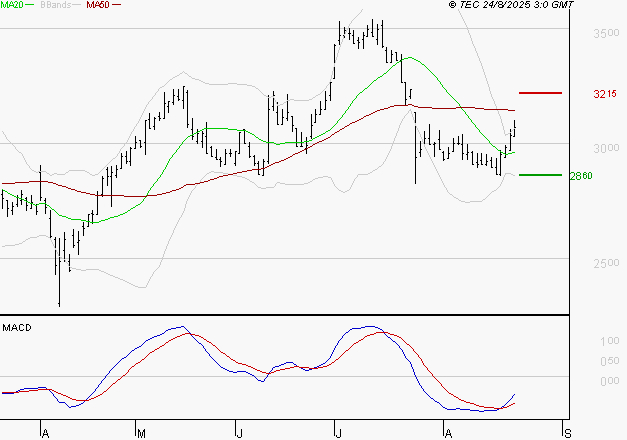The image size is (627, 440).
Task: Click the MA50 legend label
Action: (98, 5)
